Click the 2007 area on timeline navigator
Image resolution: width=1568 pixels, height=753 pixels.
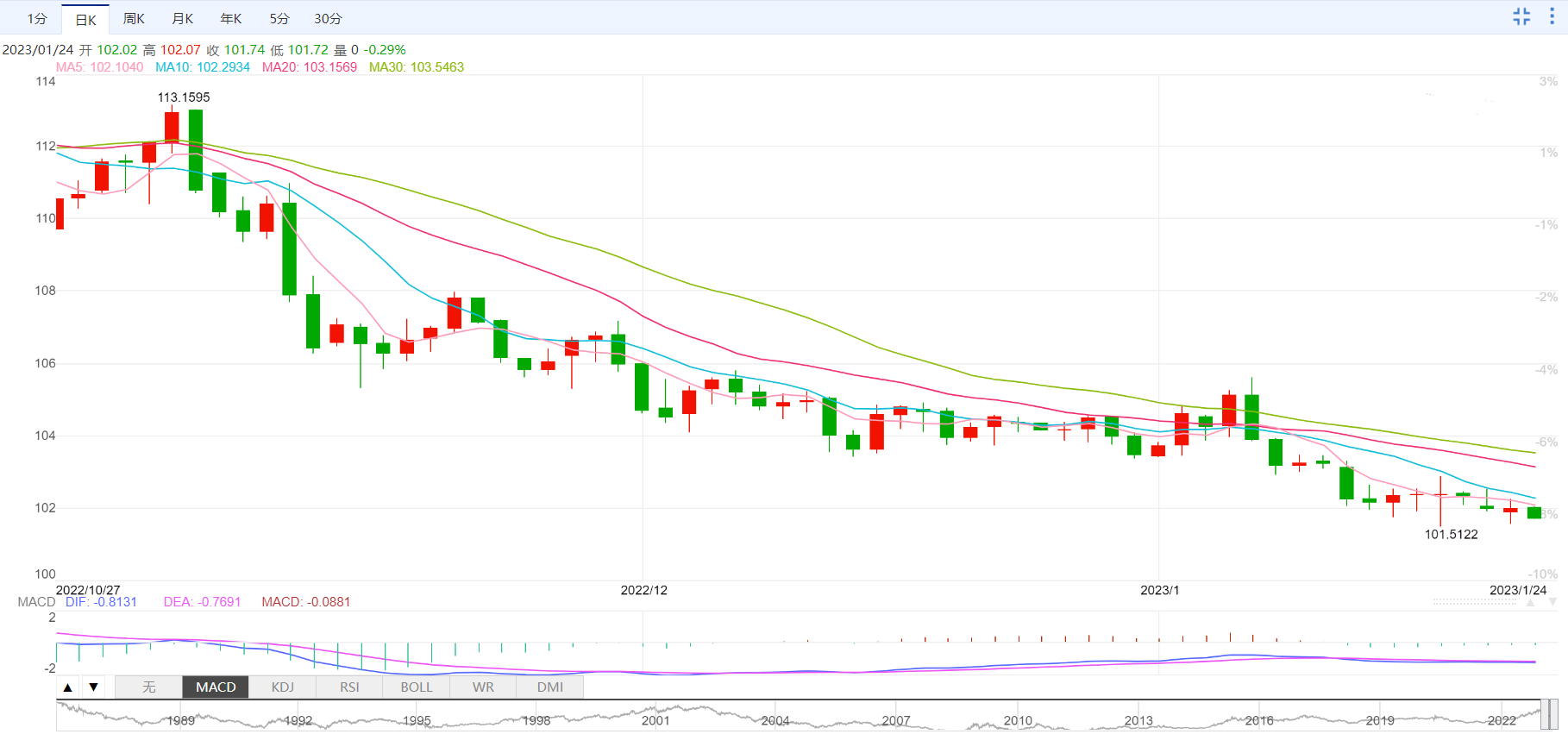(896, 720)
